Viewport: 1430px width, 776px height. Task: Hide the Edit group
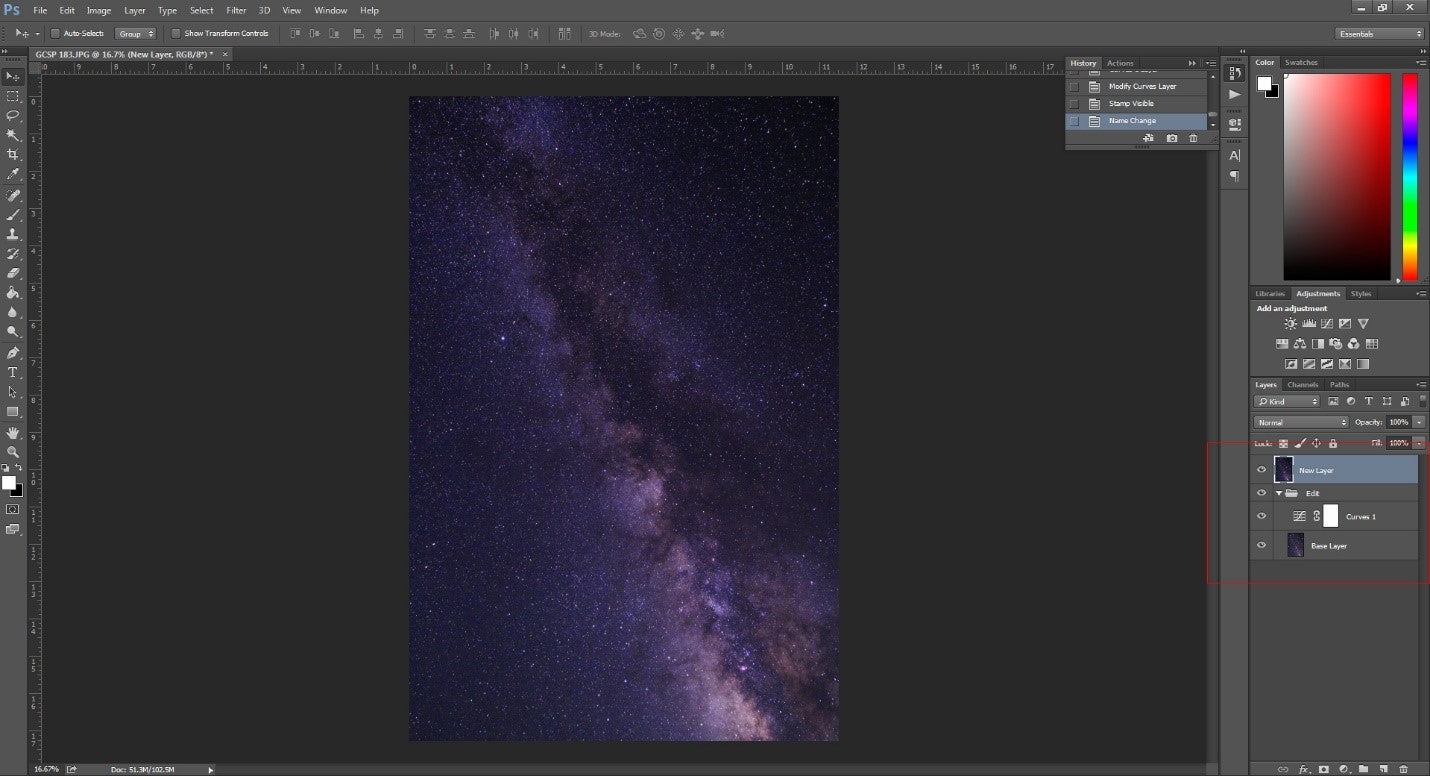[x=1261, y=493]
